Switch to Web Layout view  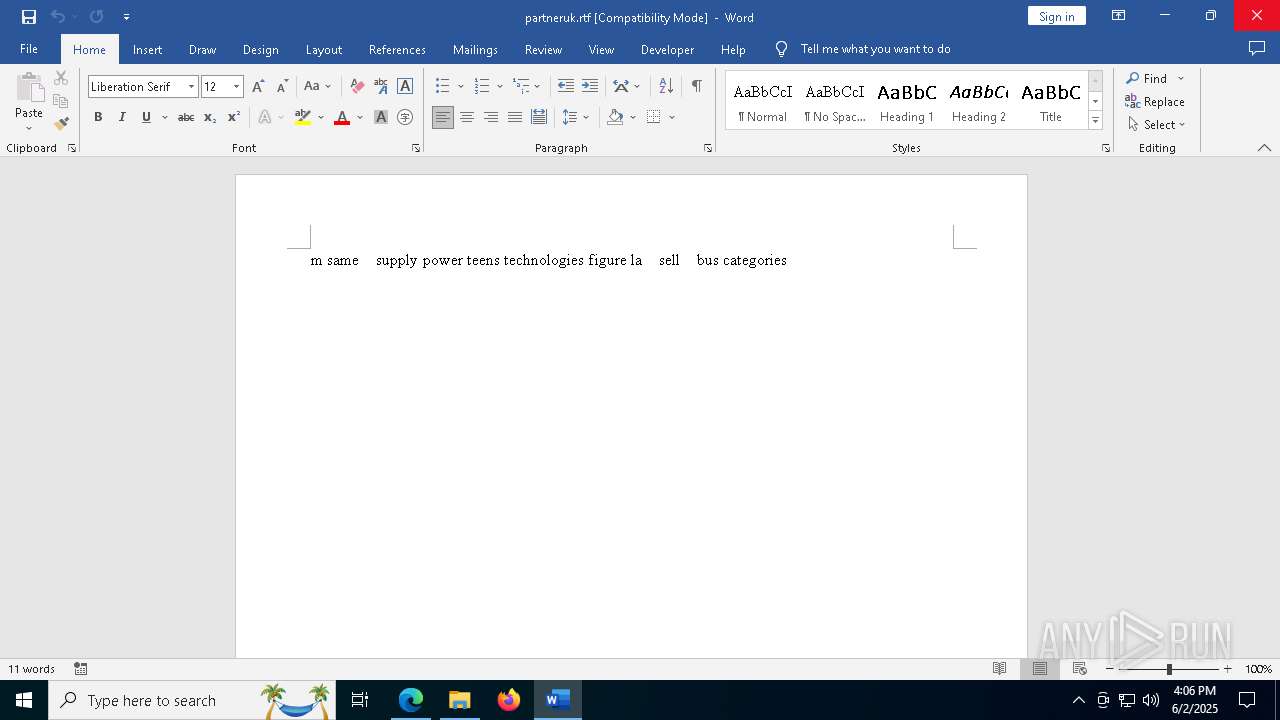(x=1080, y=669)
